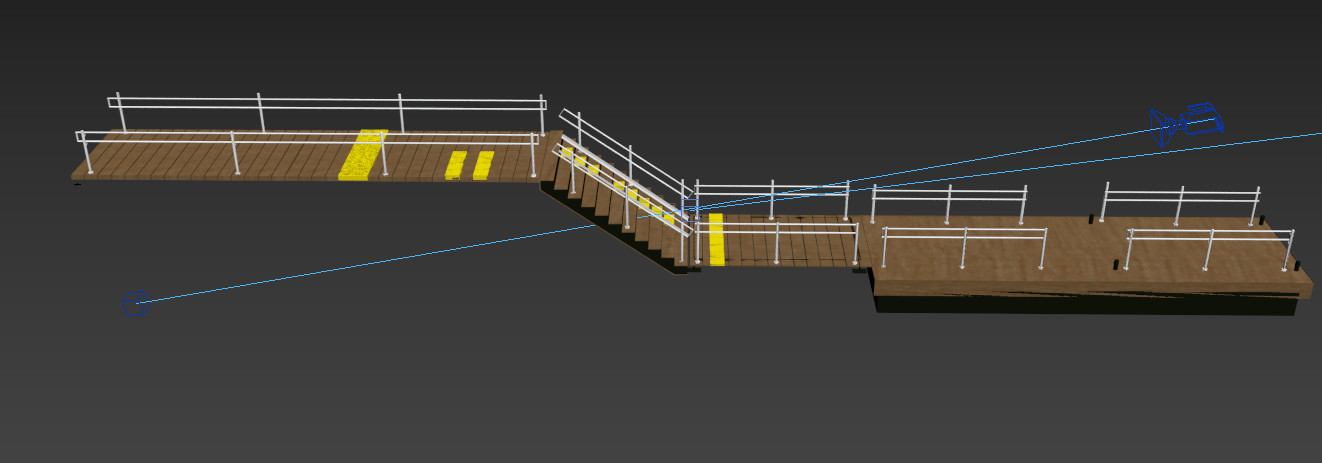Select the rear railing of the upper deck

327,105
